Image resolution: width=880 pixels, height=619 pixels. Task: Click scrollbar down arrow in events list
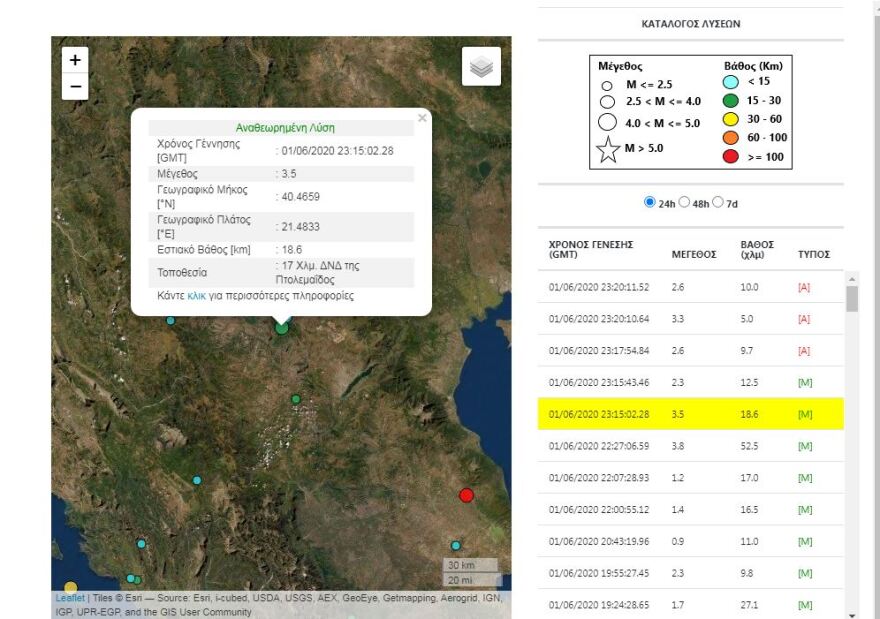(x=851, y=614)
